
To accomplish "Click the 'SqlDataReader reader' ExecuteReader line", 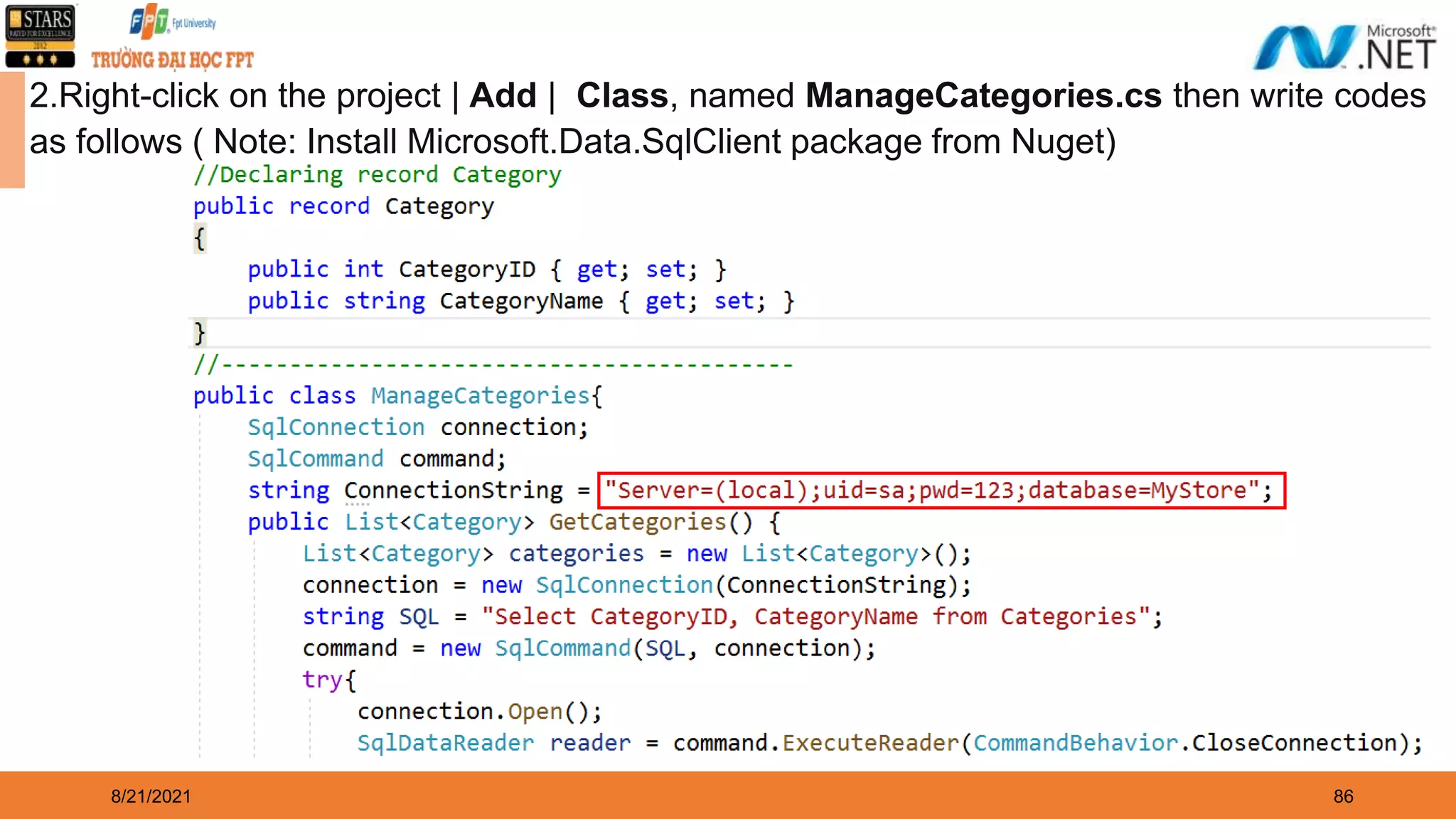I will (x=890, y=743).
